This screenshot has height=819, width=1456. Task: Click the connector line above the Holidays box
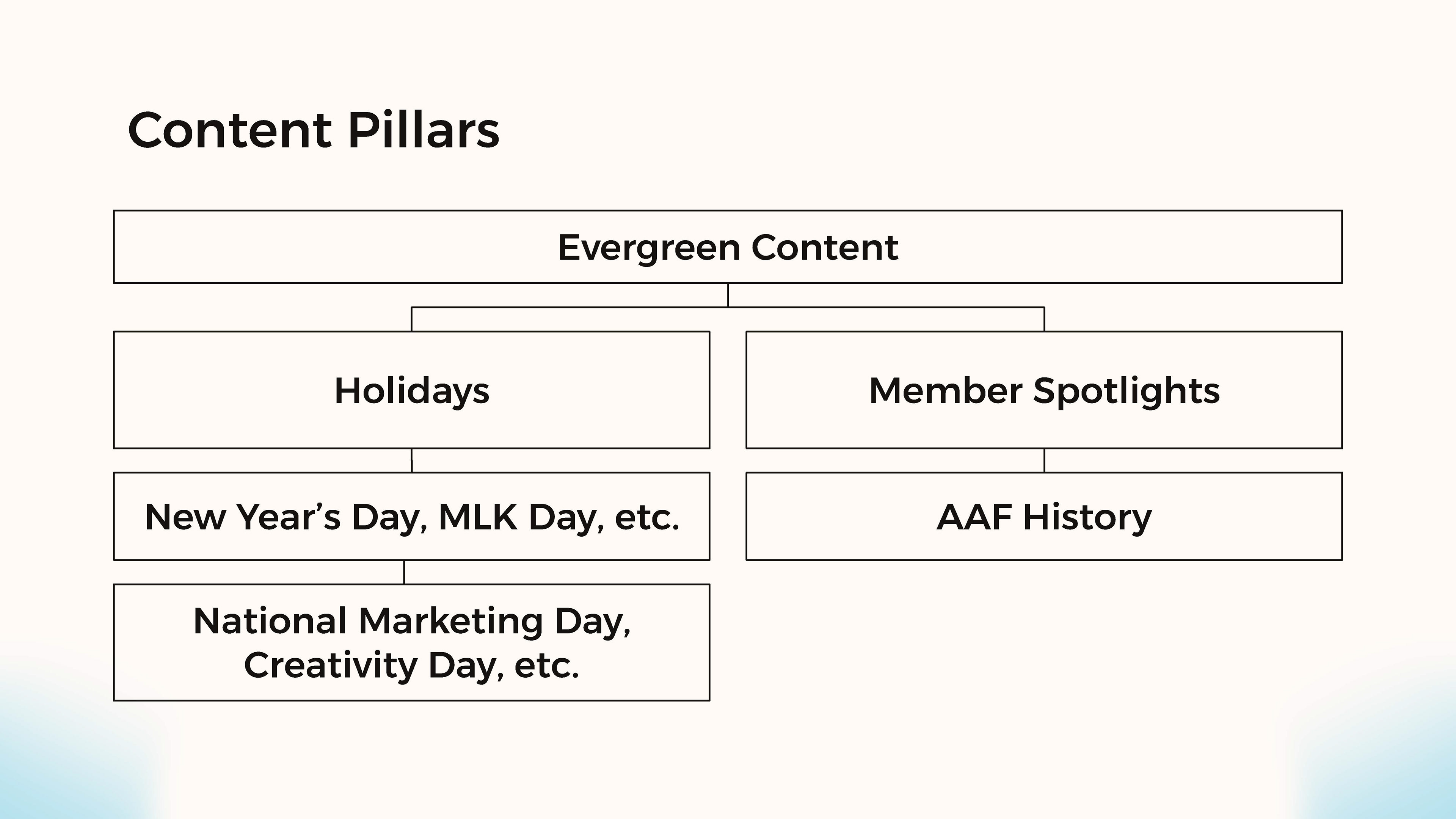(411, 319)
